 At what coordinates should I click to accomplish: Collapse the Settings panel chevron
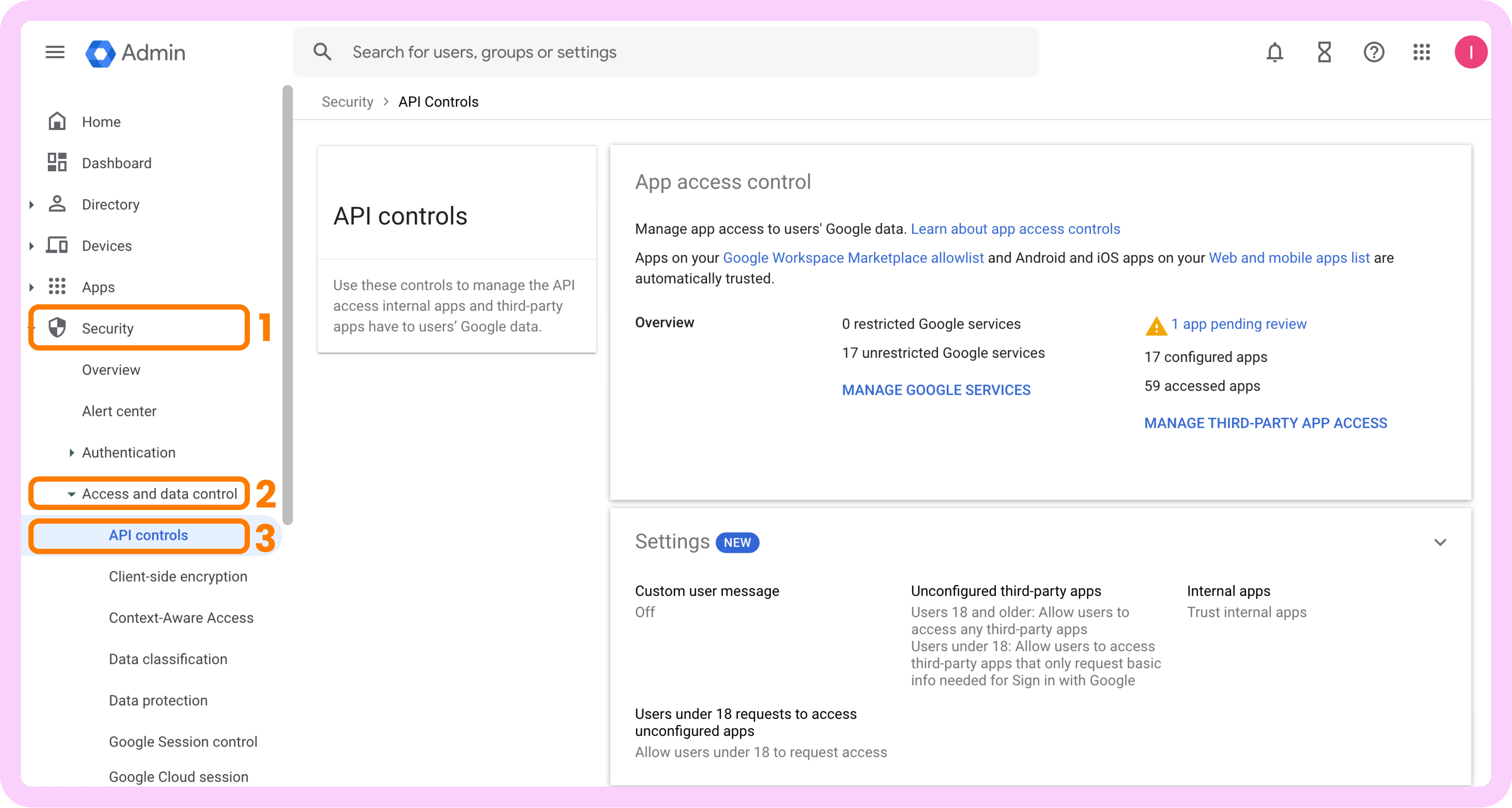[1440, 542]
